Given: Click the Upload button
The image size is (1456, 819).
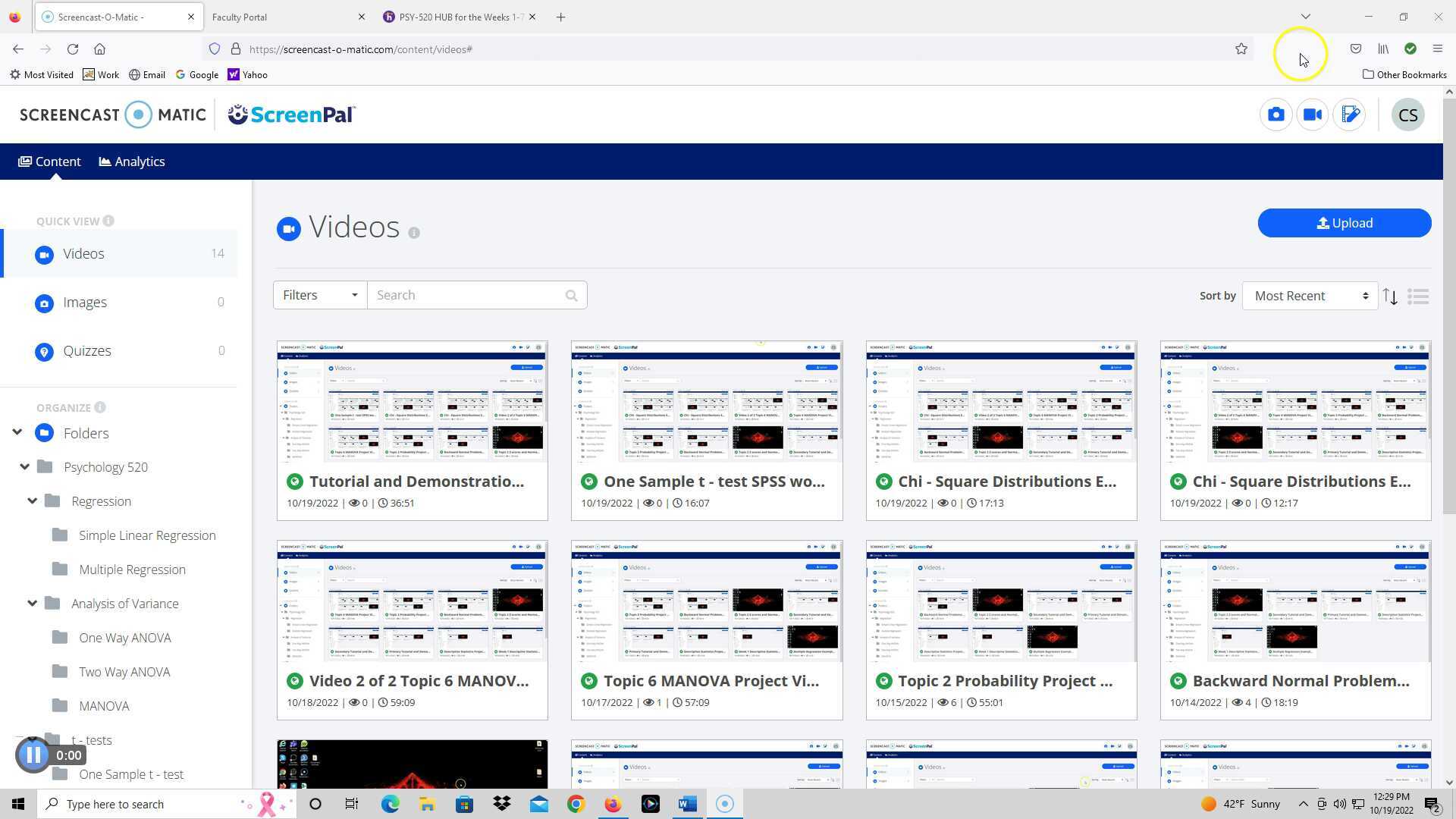Looking at the screenshot, I should pyautogui.click(x=1344, y=223).
